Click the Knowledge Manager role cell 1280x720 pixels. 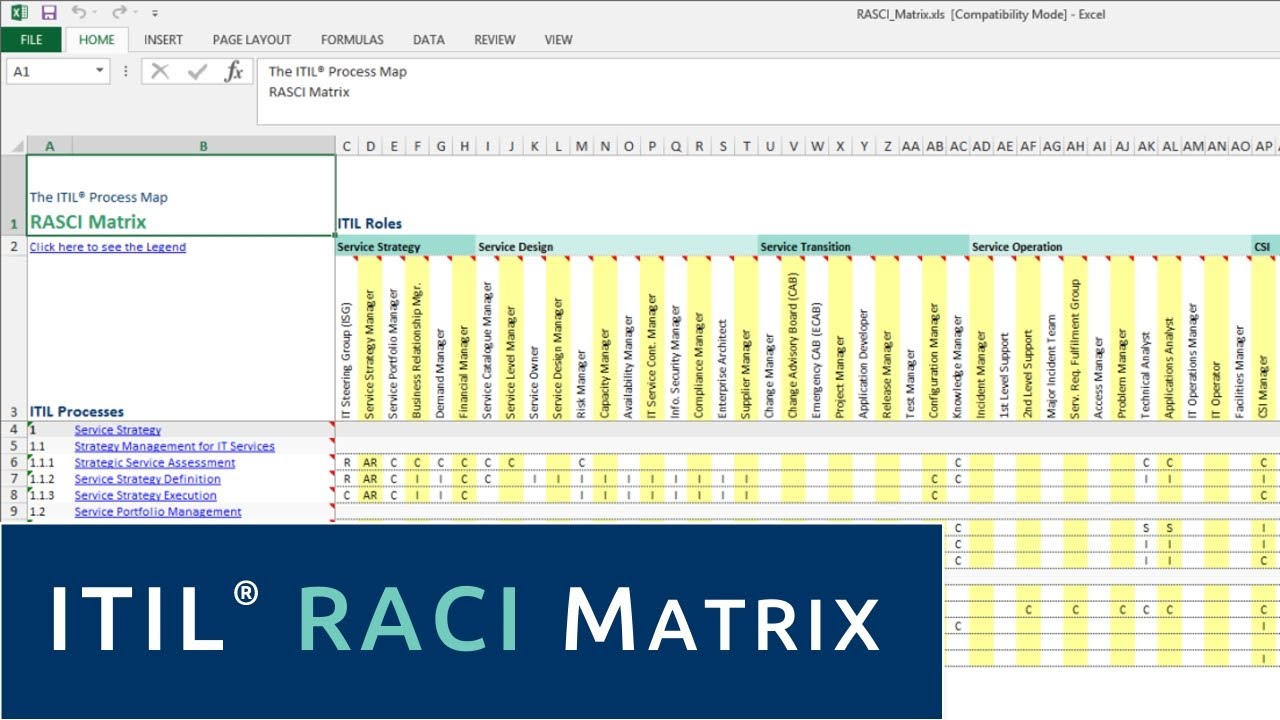pos(958,338)
